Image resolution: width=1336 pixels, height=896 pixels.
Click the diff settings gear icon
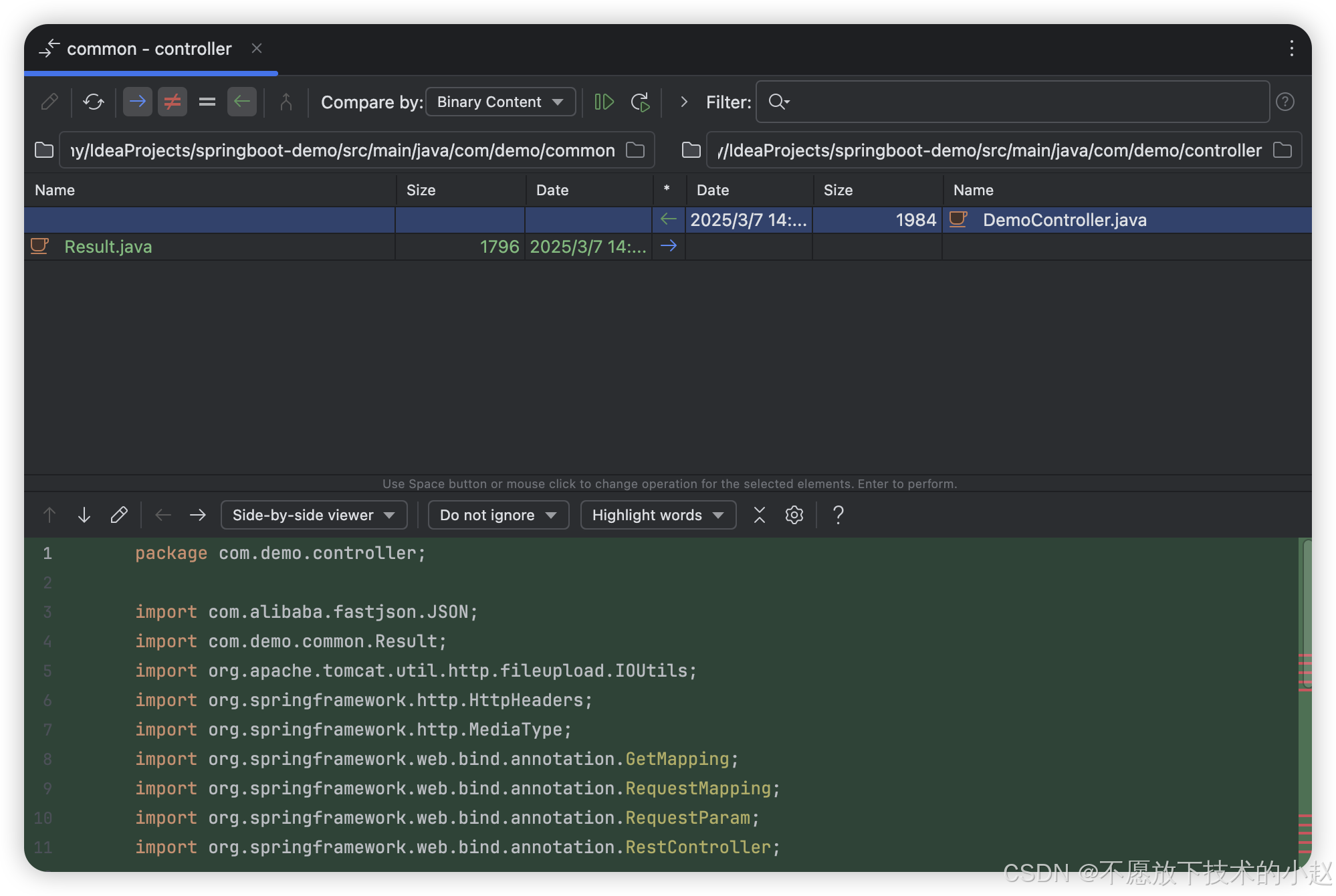point(794,515)
